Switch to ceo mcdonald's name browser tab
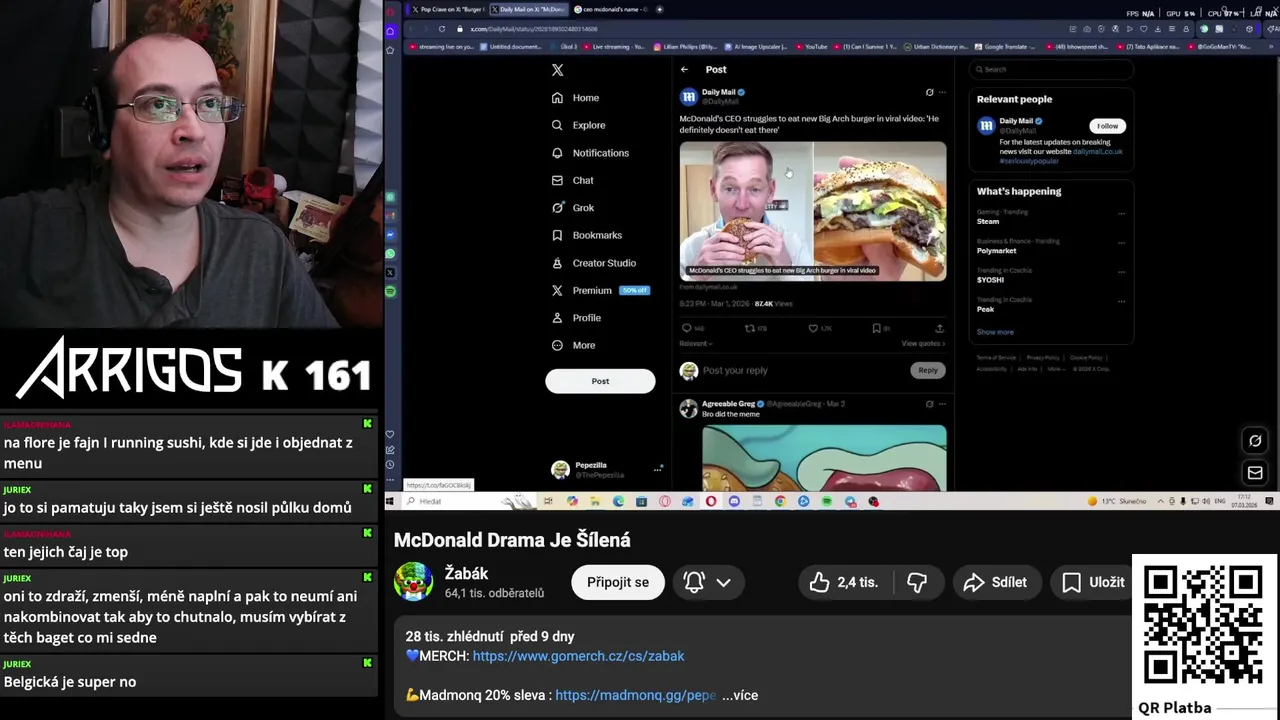 coord(610,9)
